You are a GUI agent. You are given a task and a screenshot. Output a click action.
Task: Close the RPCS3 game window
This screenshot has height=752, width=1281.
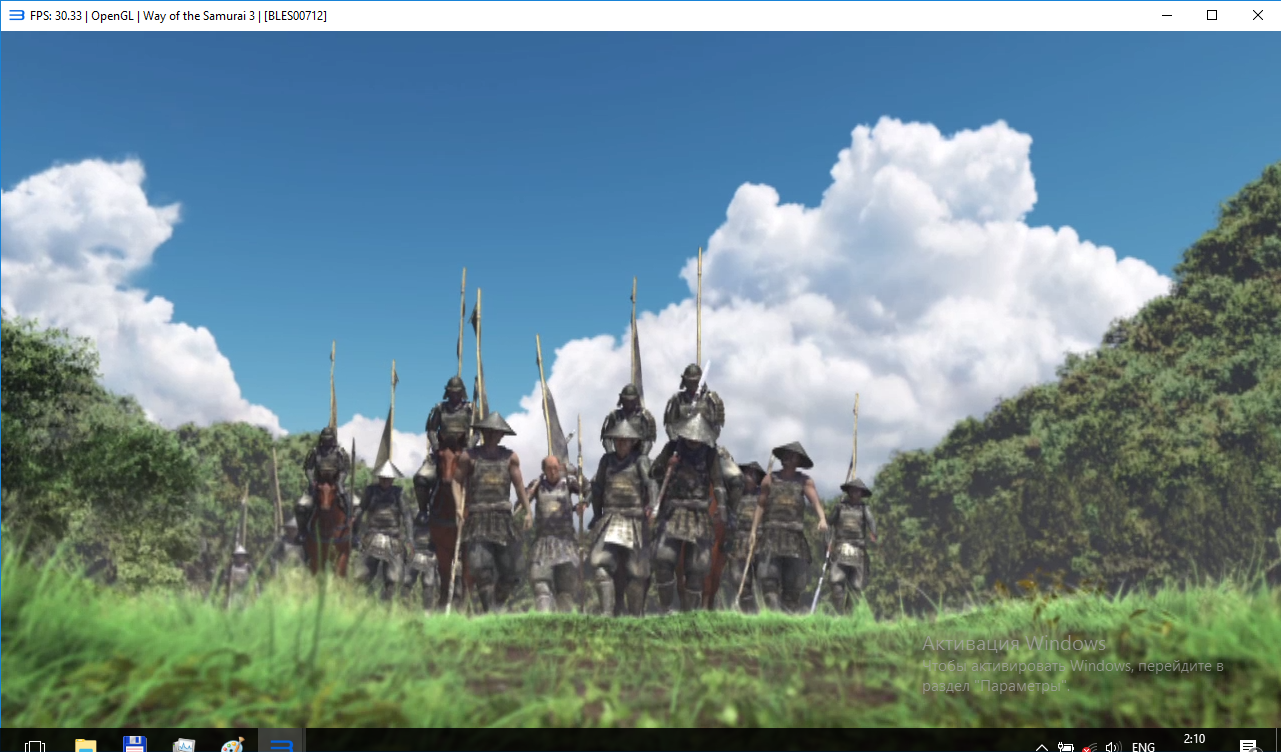[1258, 15]
